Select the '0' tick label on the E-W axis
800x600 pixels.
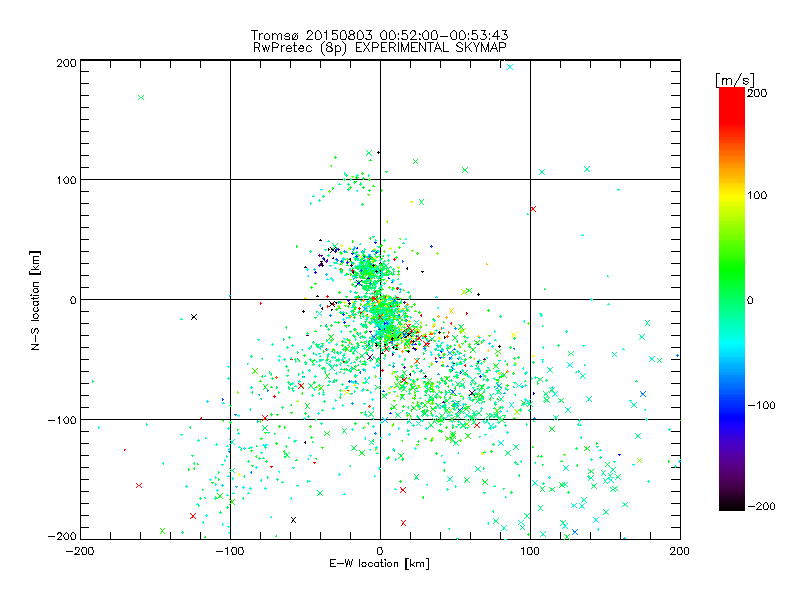[x=380, y=551]
